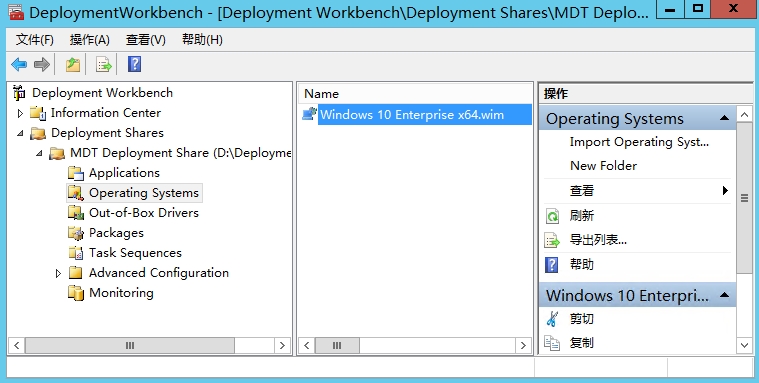
Task: Click the Packages folder icon
Action: point(76,233)
